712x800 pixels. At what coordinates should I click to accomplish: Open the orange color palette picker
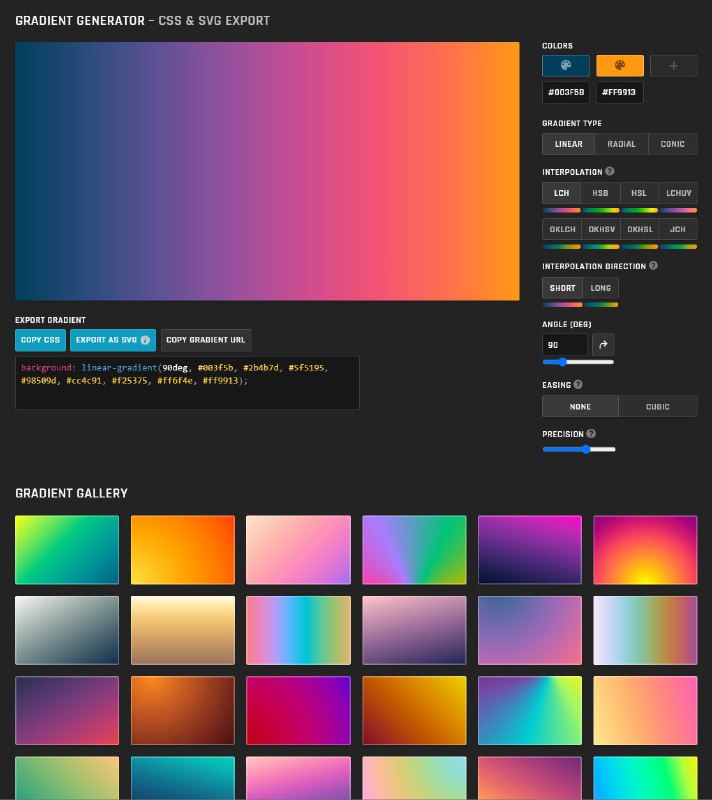pos(620,66)
